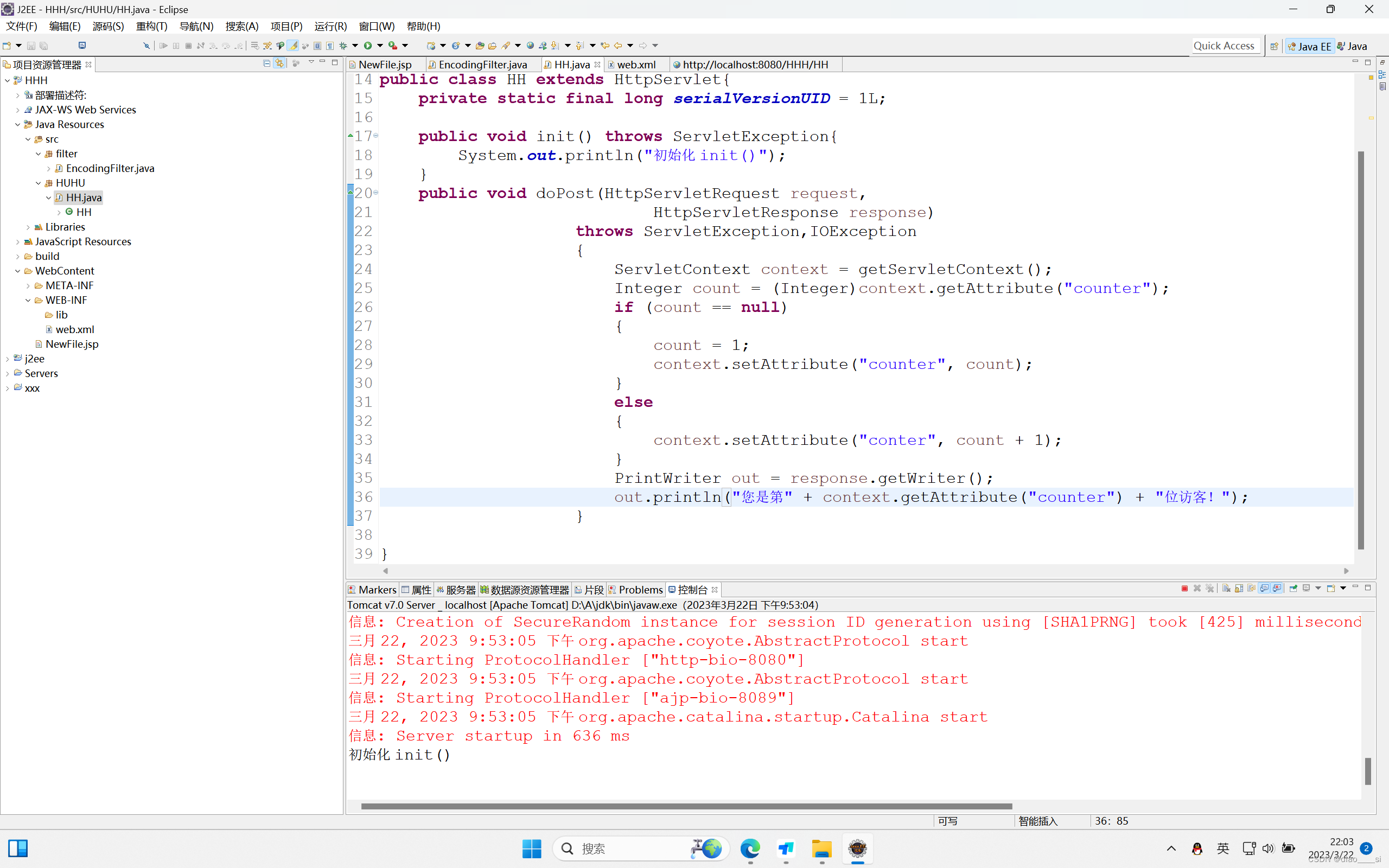Expand the Libraries node
1389x868 pixels.
point(28,227)
